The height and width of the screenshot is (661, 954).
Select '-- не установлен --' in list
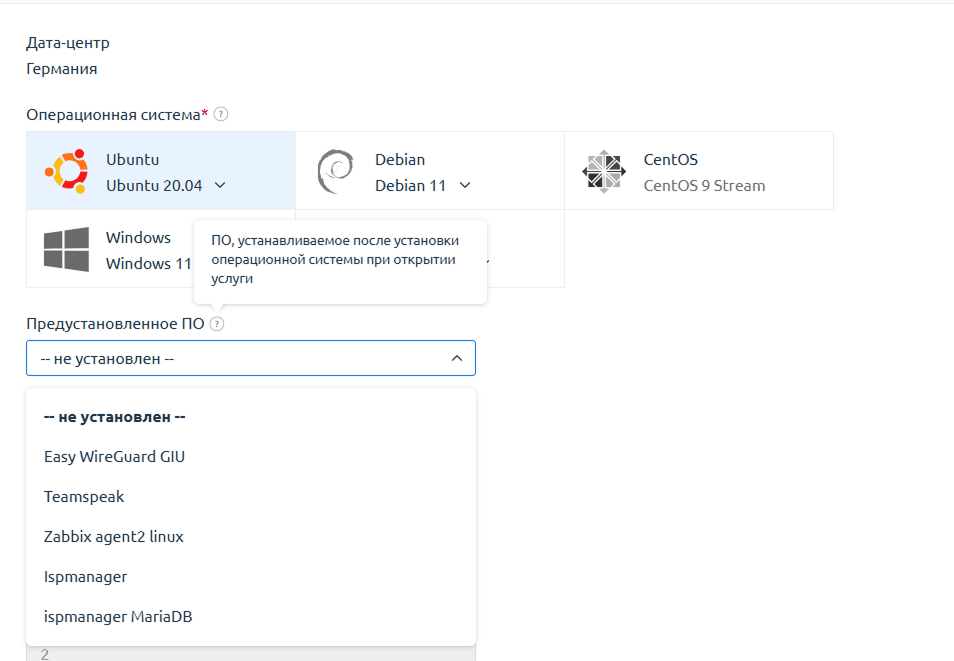click(251, 417)
